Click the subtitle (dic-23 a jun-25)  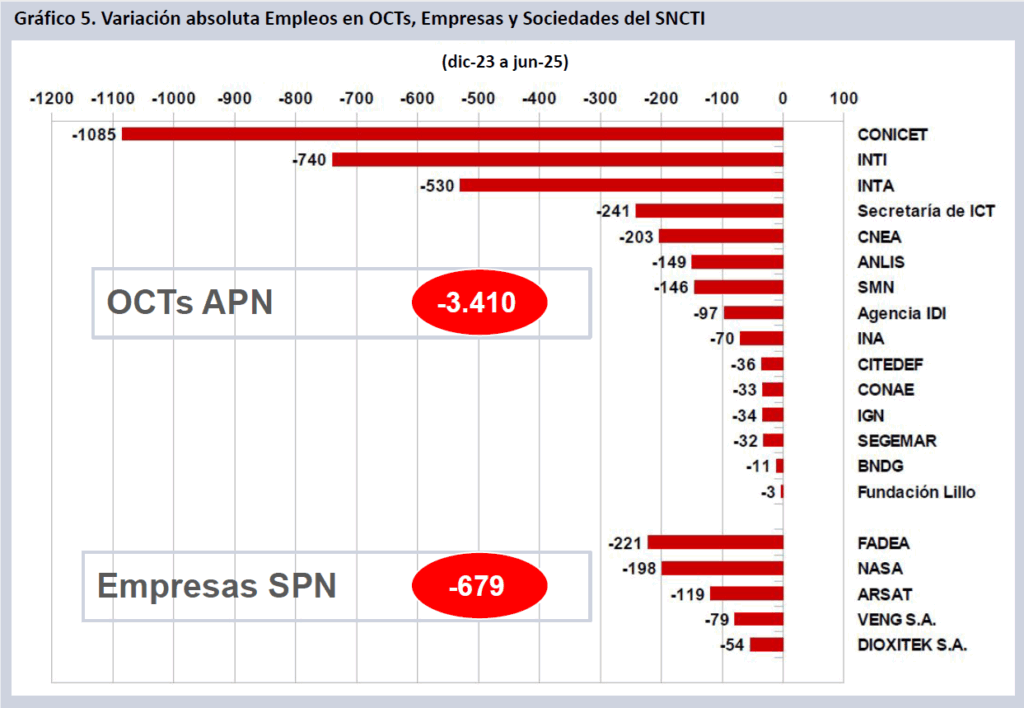click(x=504, y=62)
